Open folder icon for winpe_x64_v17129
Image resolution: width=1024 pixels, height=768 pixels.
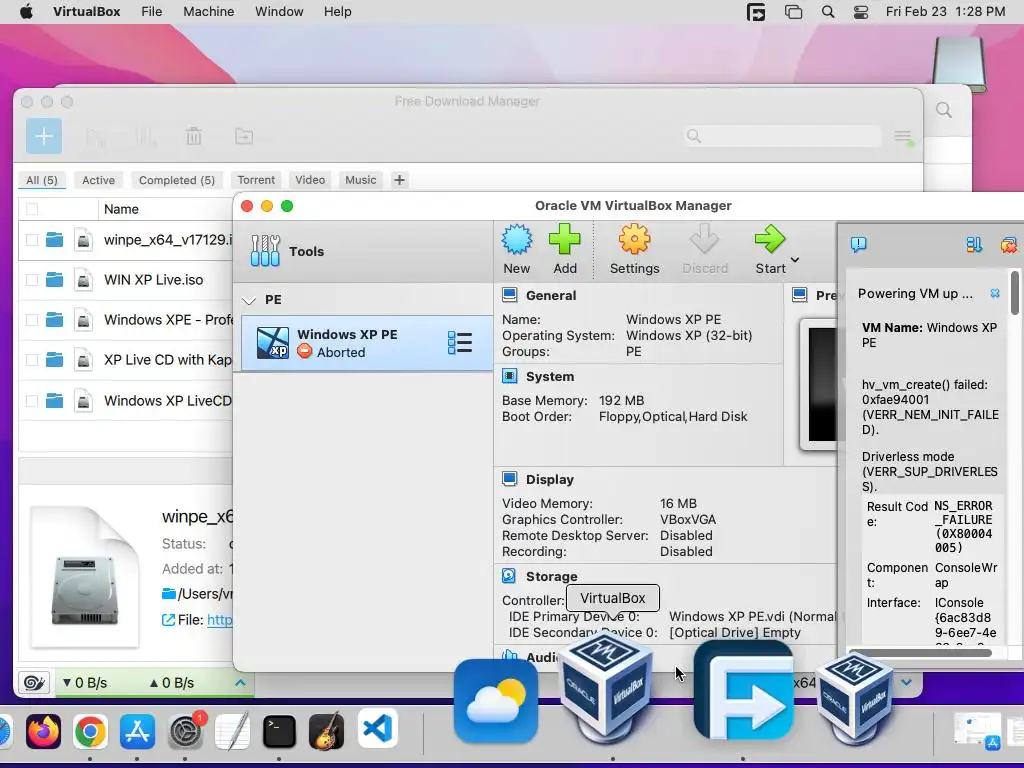pos(55,240)
